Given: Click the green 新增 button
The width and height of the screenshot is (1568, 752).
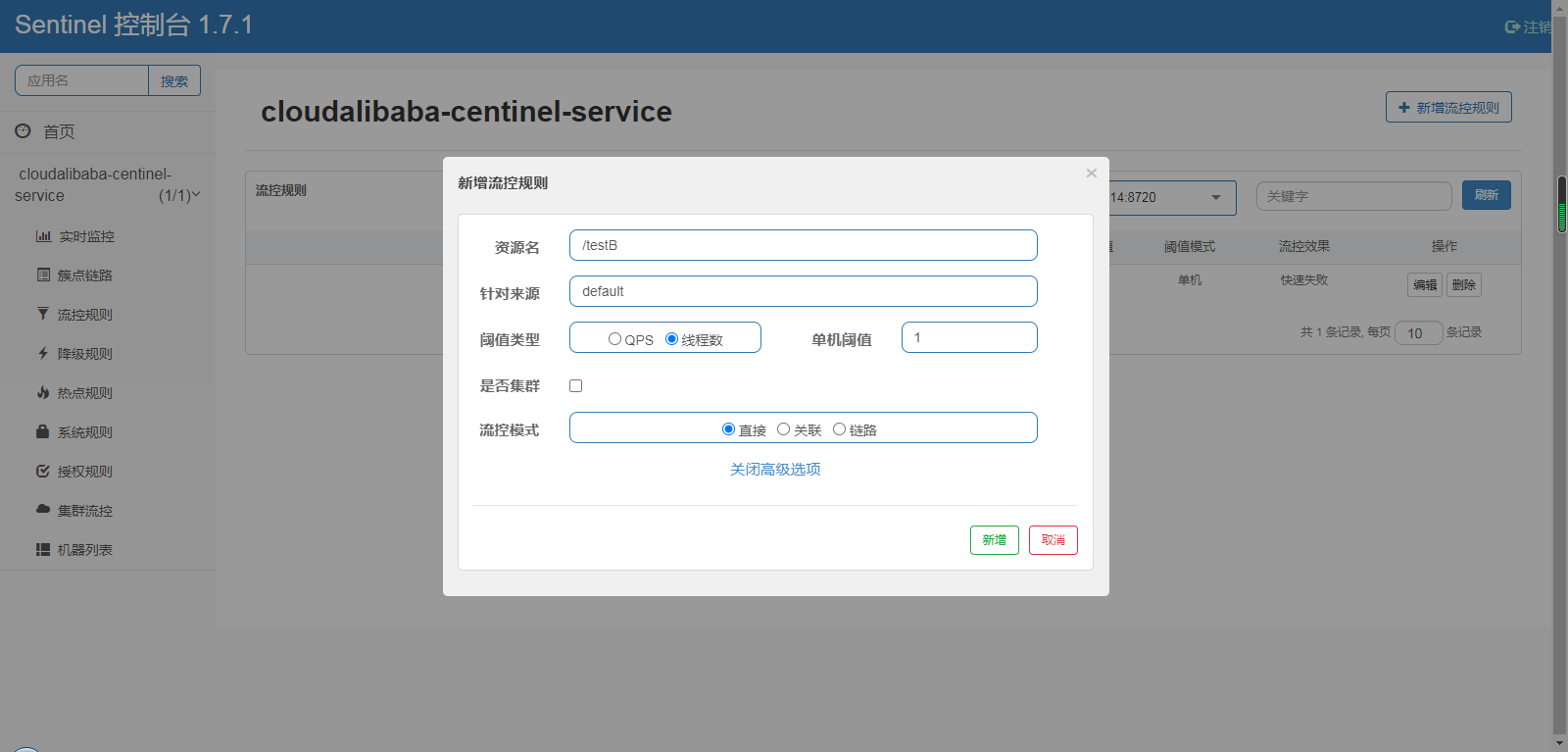Looking at the screenshot, I should (995, 540).
